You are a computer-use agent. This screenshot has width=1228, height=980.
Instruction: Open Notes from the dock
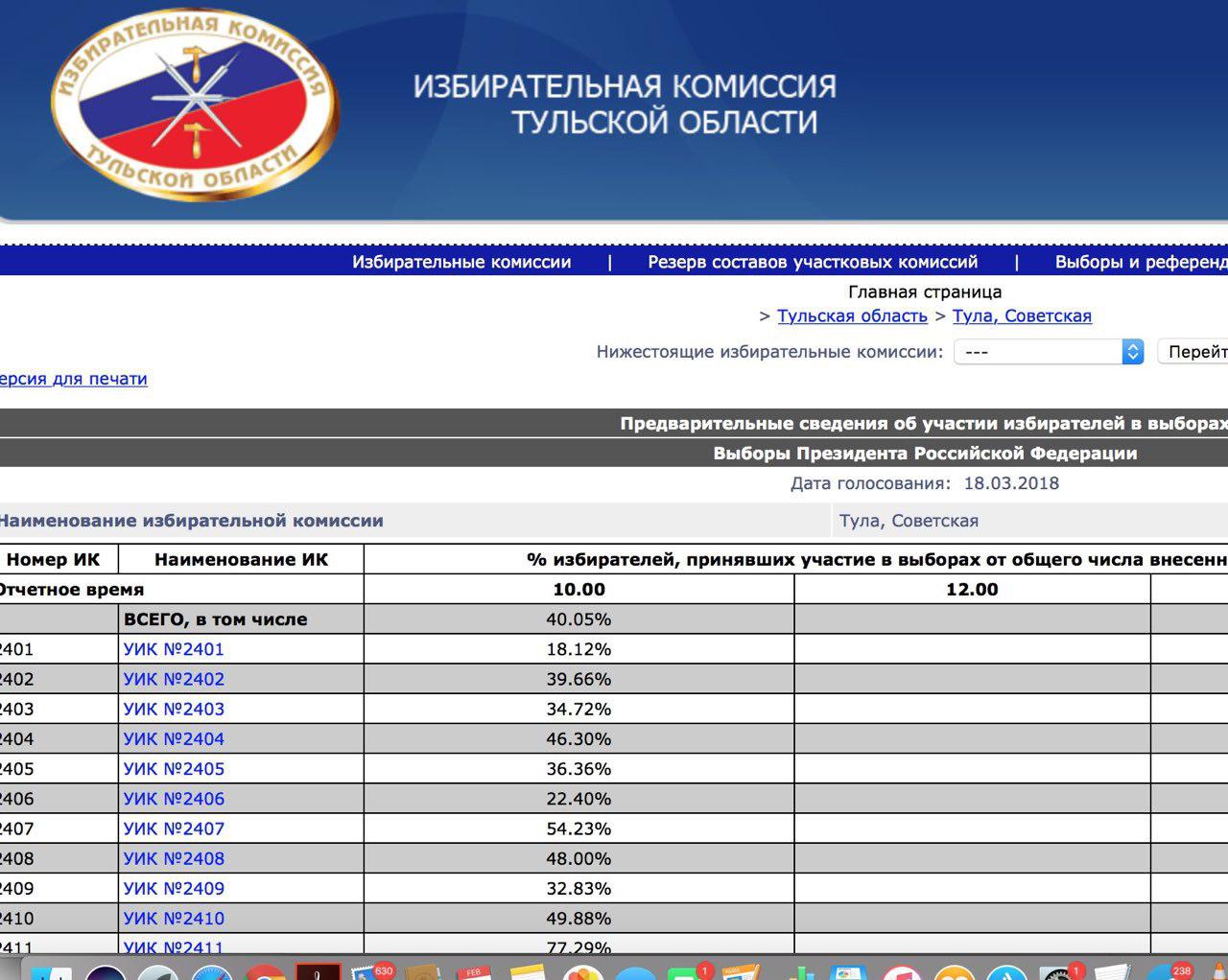pos(528,972)
